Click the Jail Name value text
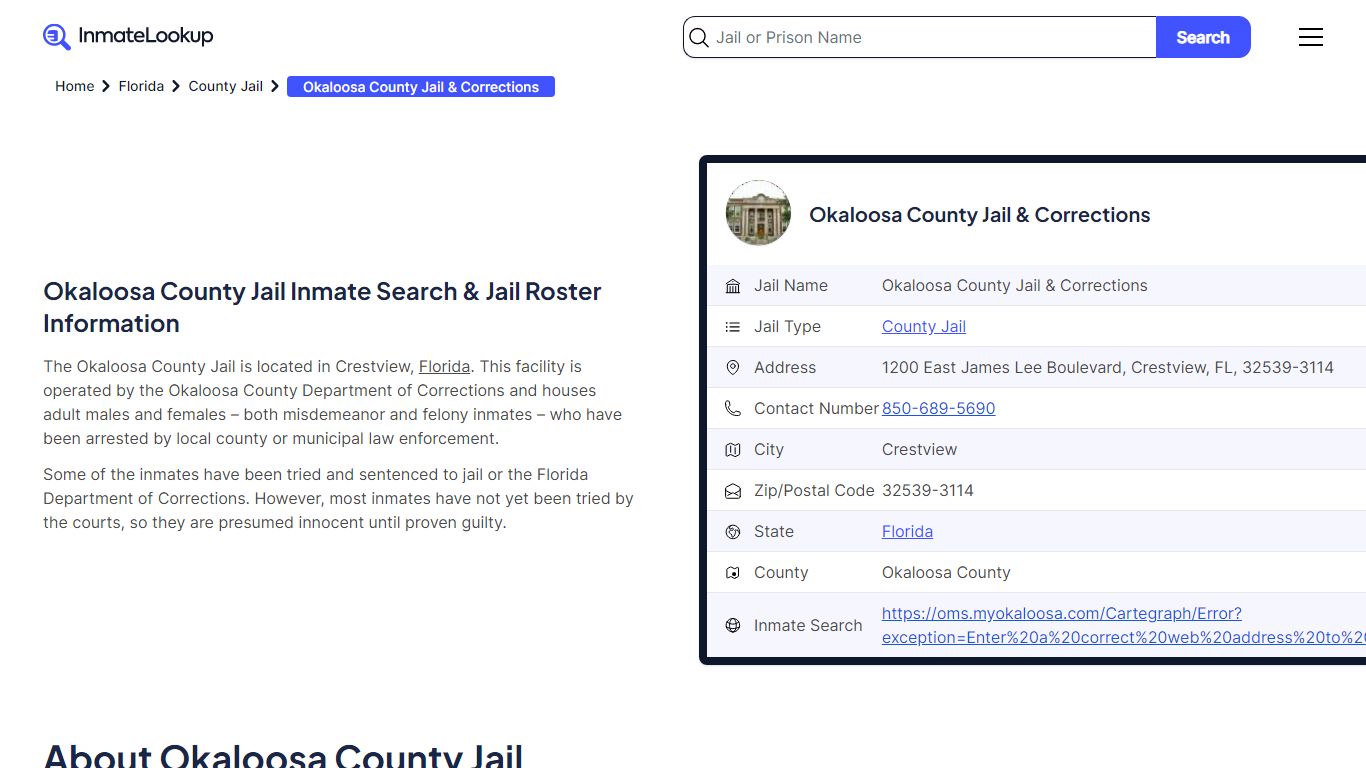This screenshot has height=768, width=1366. tap(1015, 285)
